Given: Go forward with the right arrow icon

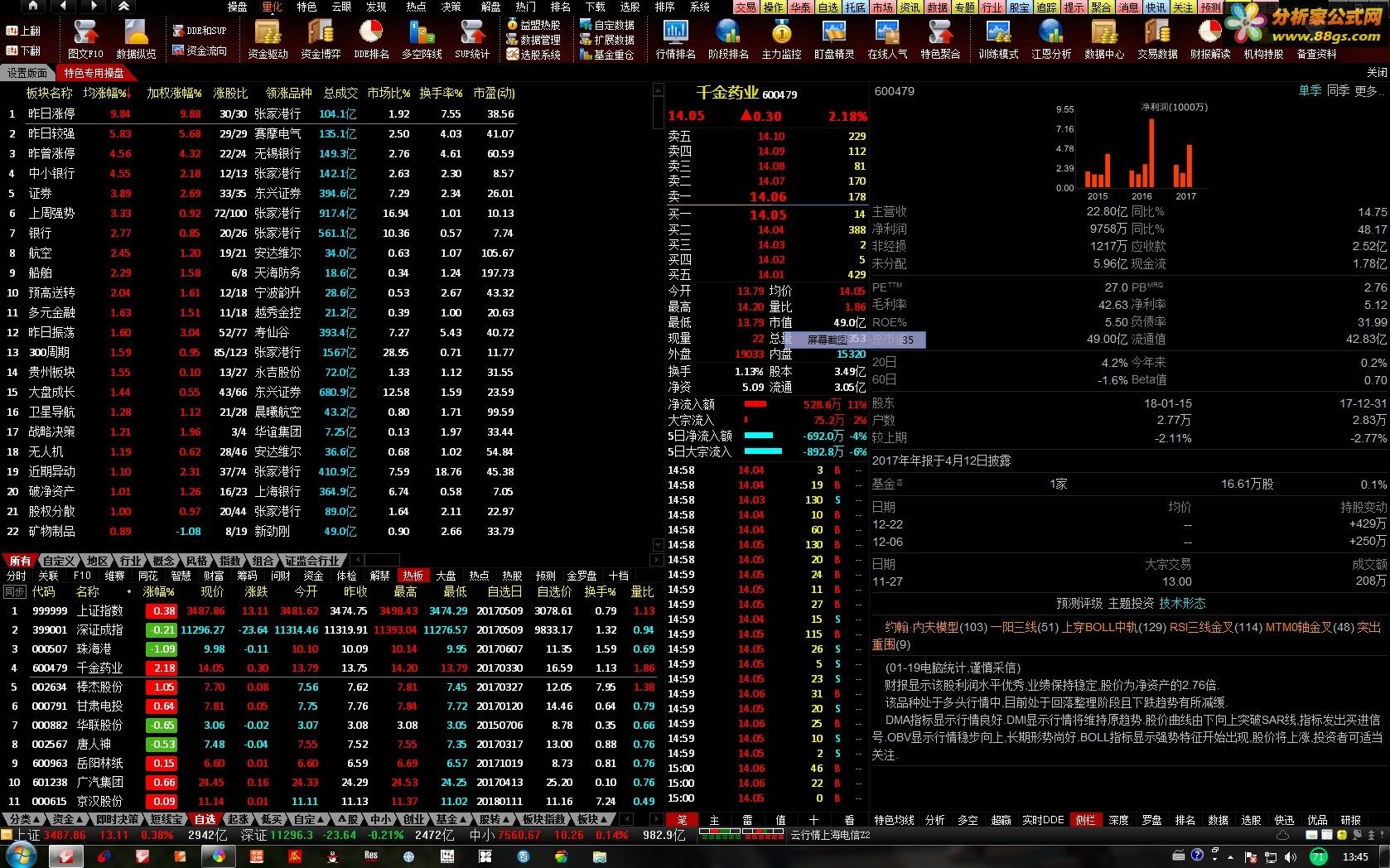Looking at the screenshot, I should tap(94, 6).
